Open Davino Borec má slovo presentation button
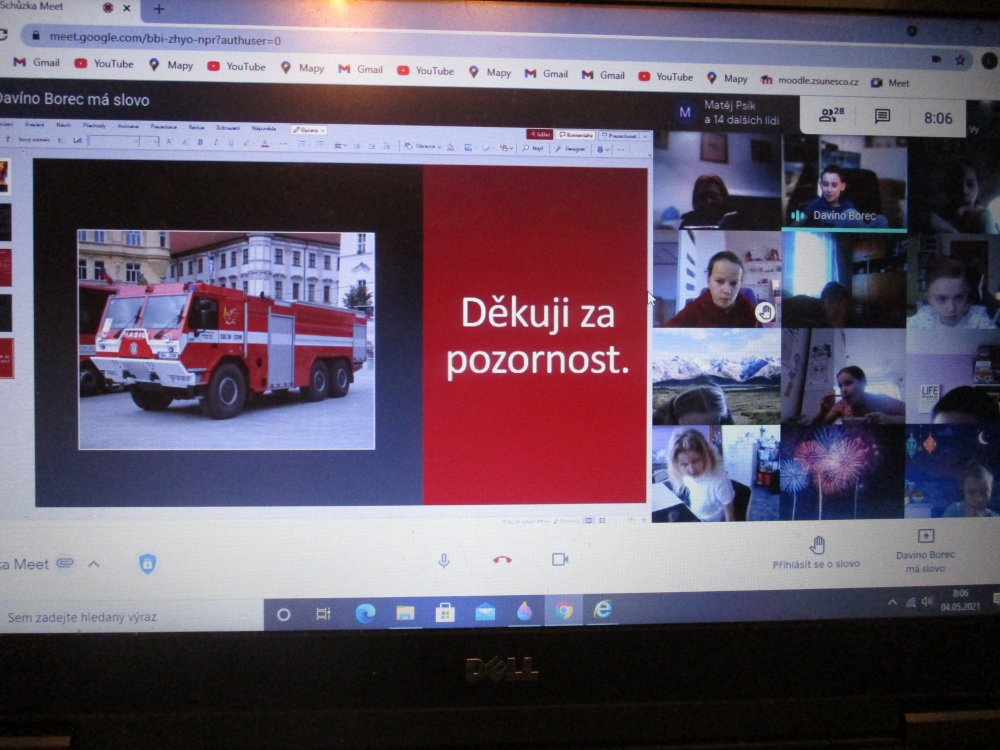The width and height of the screenshot is (1000, 750). point(925,551)
